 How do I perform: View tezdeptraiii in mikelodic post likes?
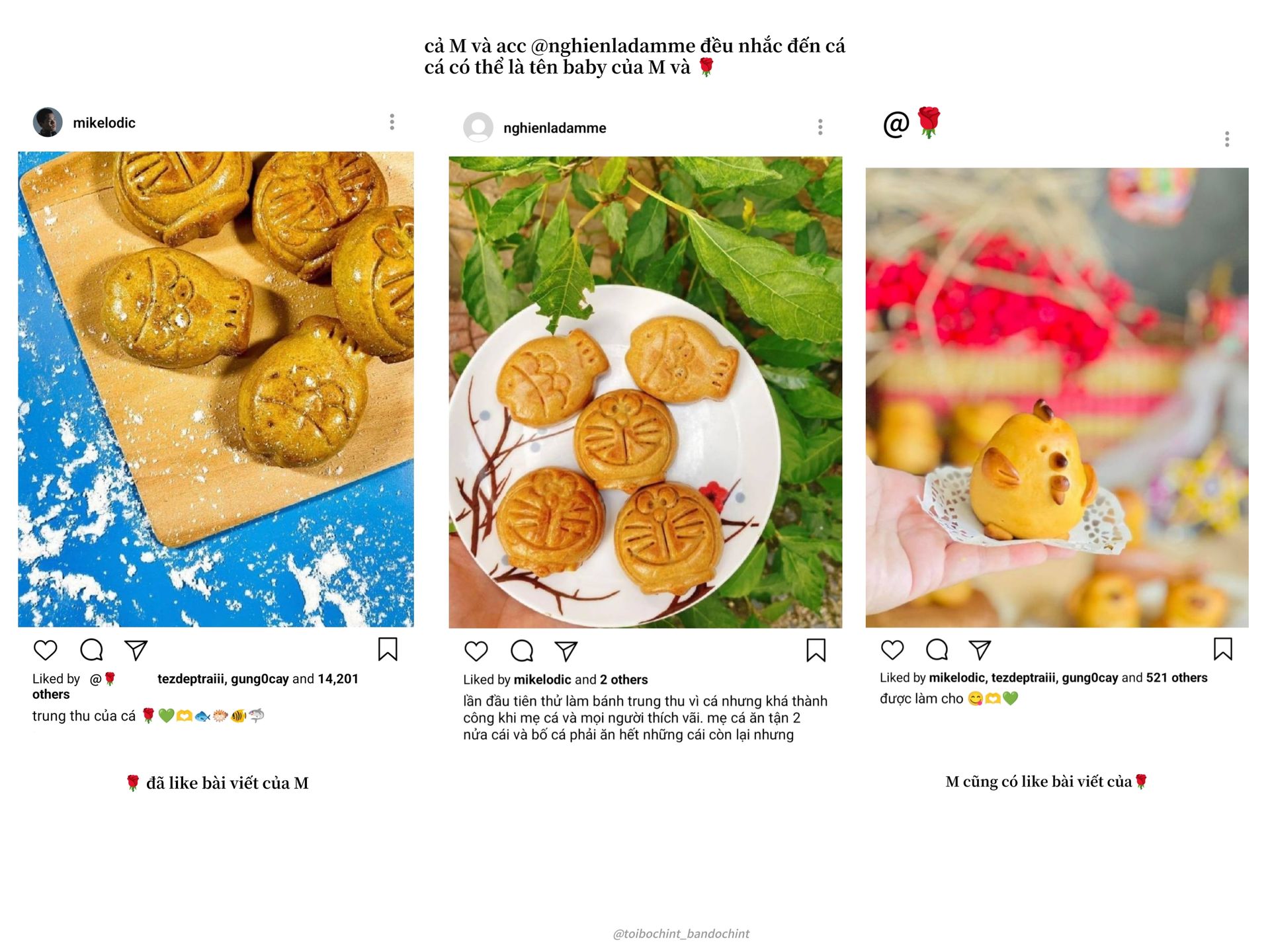tap(191, 679)
